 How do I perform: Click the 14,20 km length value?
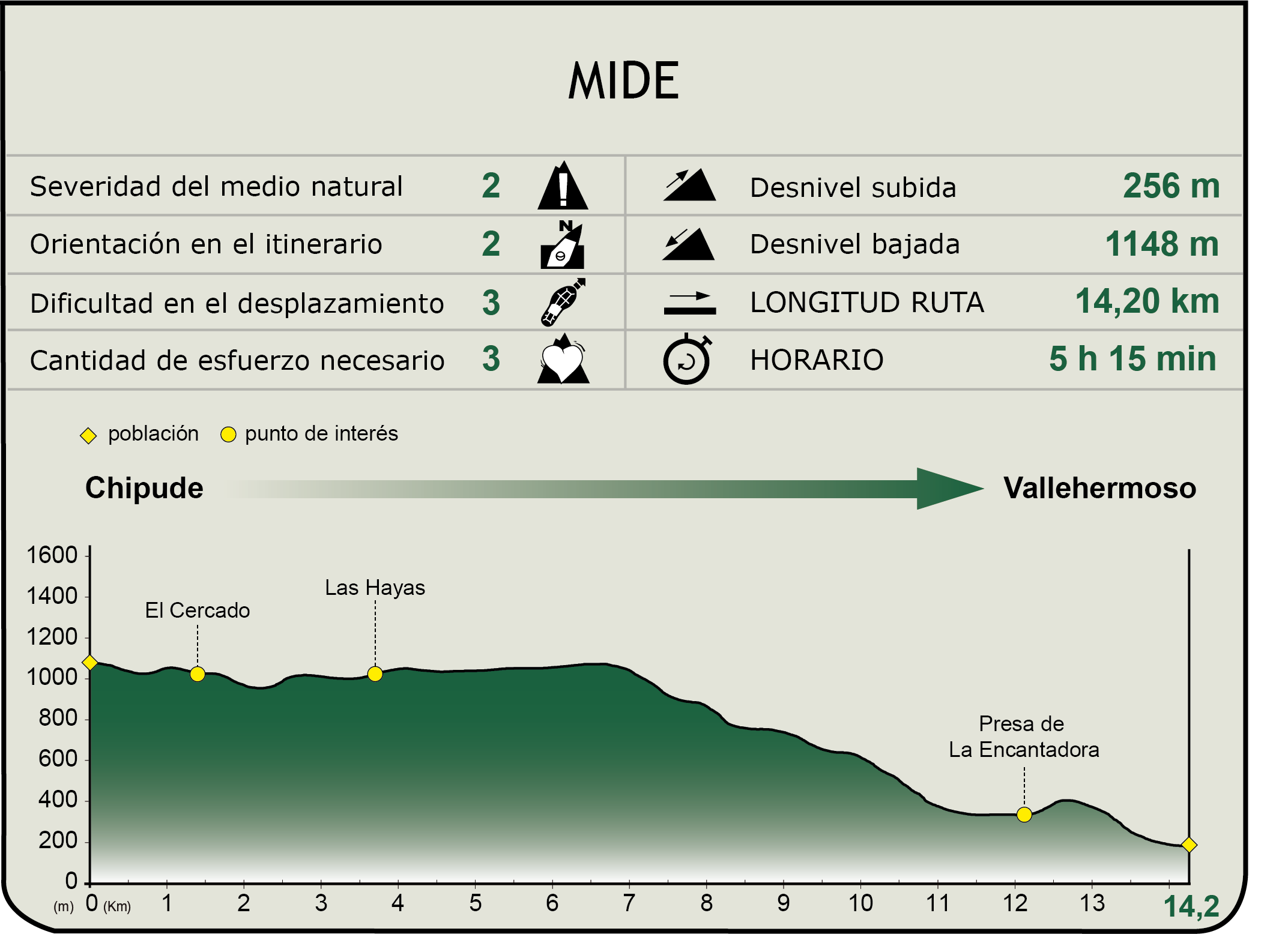click(x=1147, y=301)
